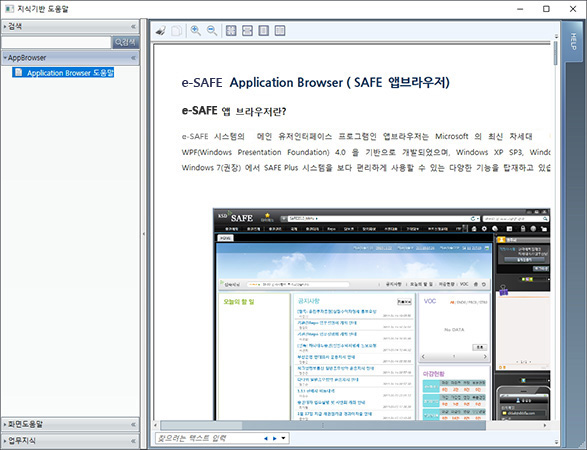Collapse left pane using splitter arrow
The height and width of the screenshot is (450, 587).
pos(144,234)
